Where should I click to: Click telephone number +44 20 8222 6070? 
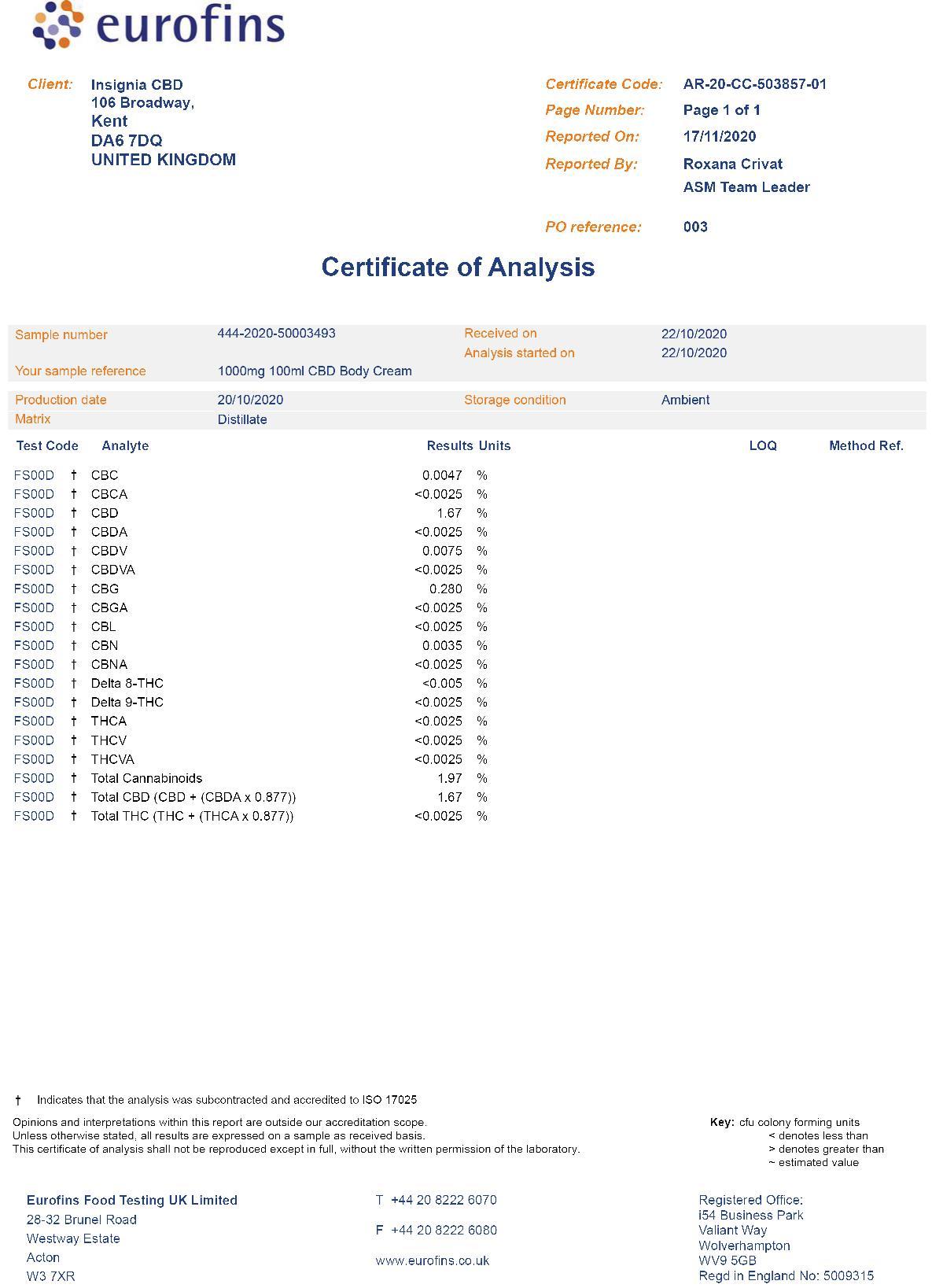click(444, 1201)
